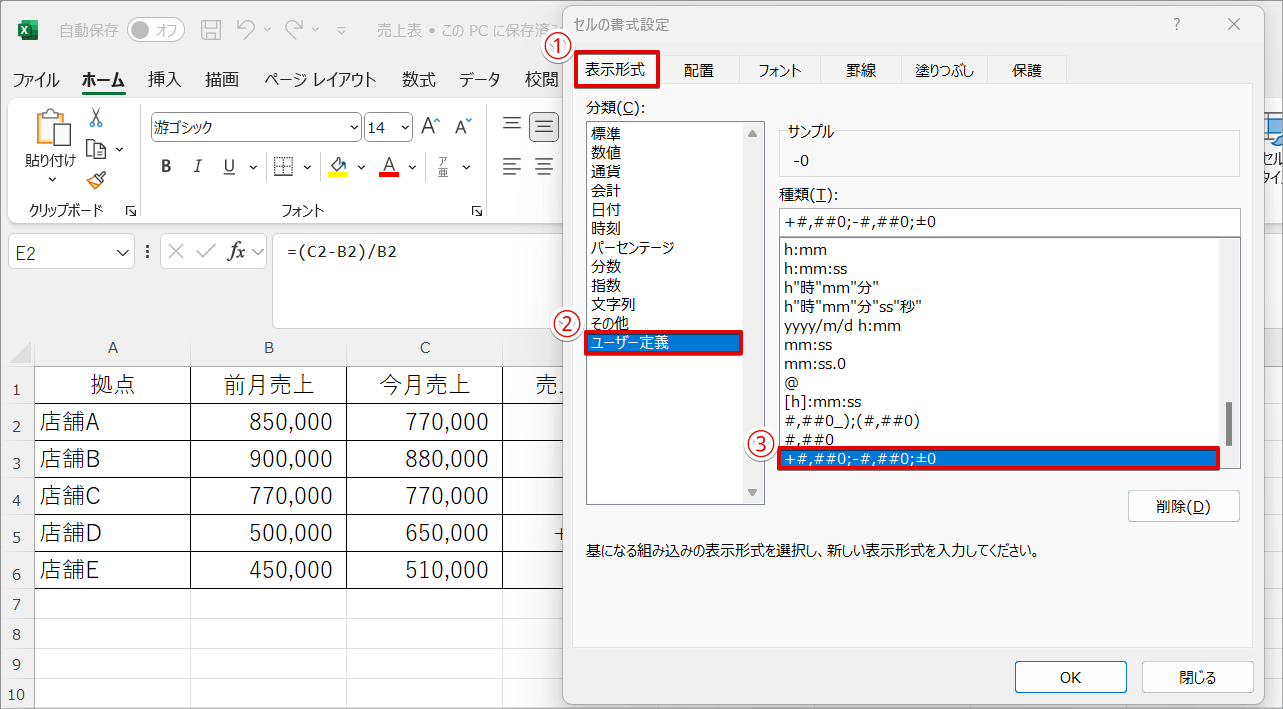The width and height of the screenshot is (1283, 709).
Task: Toggle Italic formatting
Action: pos(198,167)
